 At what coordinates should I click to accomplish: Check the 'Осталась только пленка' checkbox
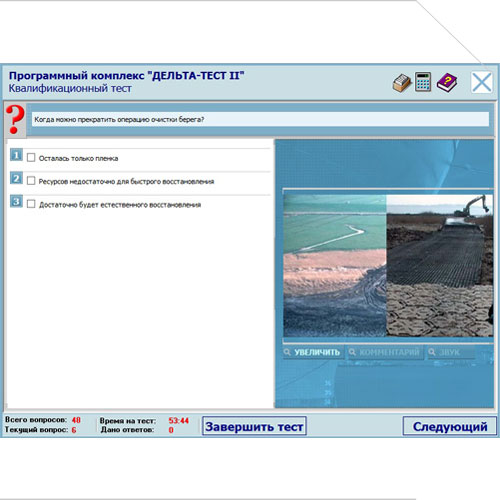pos(31,158)
